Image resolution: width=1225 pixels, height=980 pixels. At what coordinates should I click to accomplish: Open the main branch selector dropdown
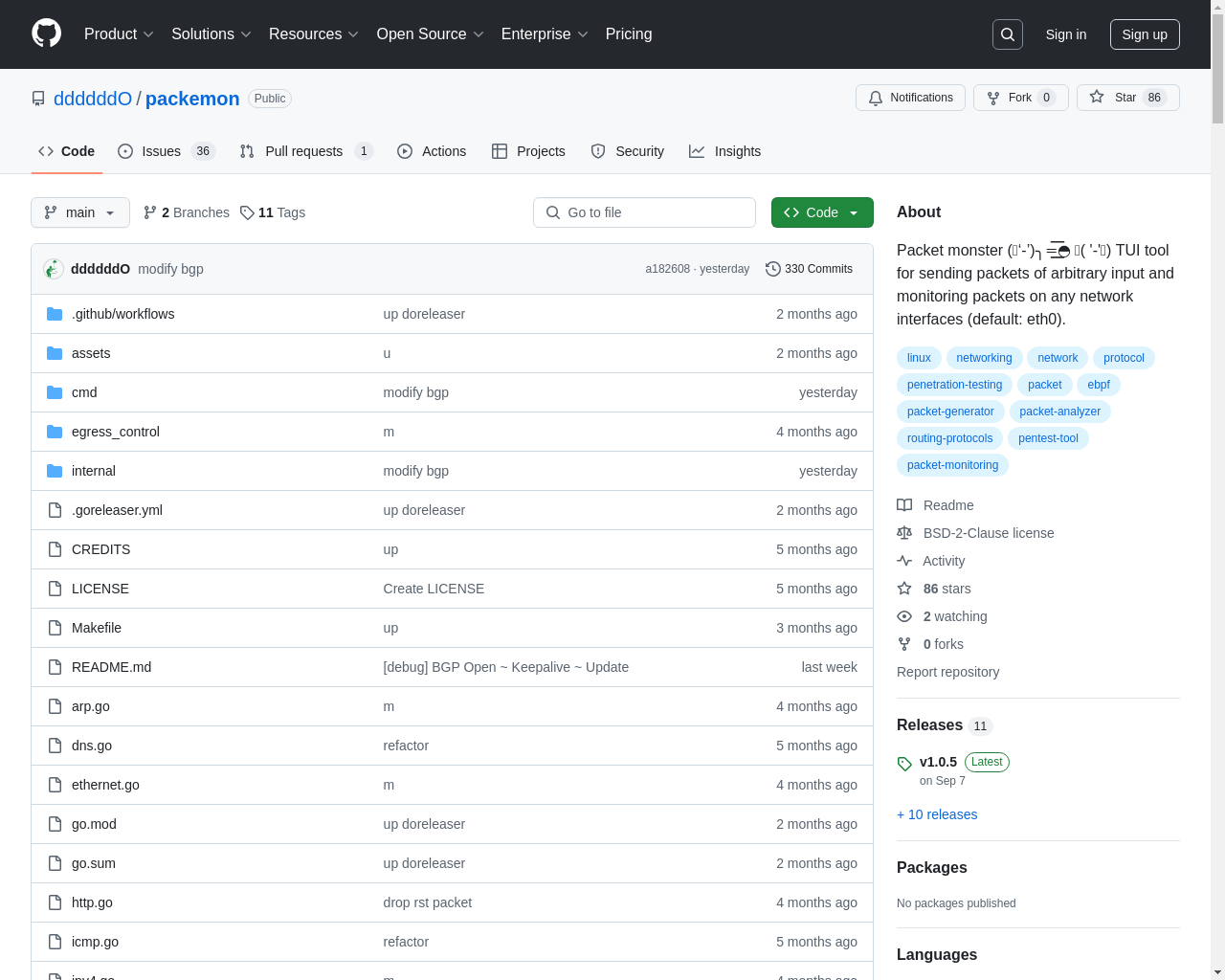point(80,212)
